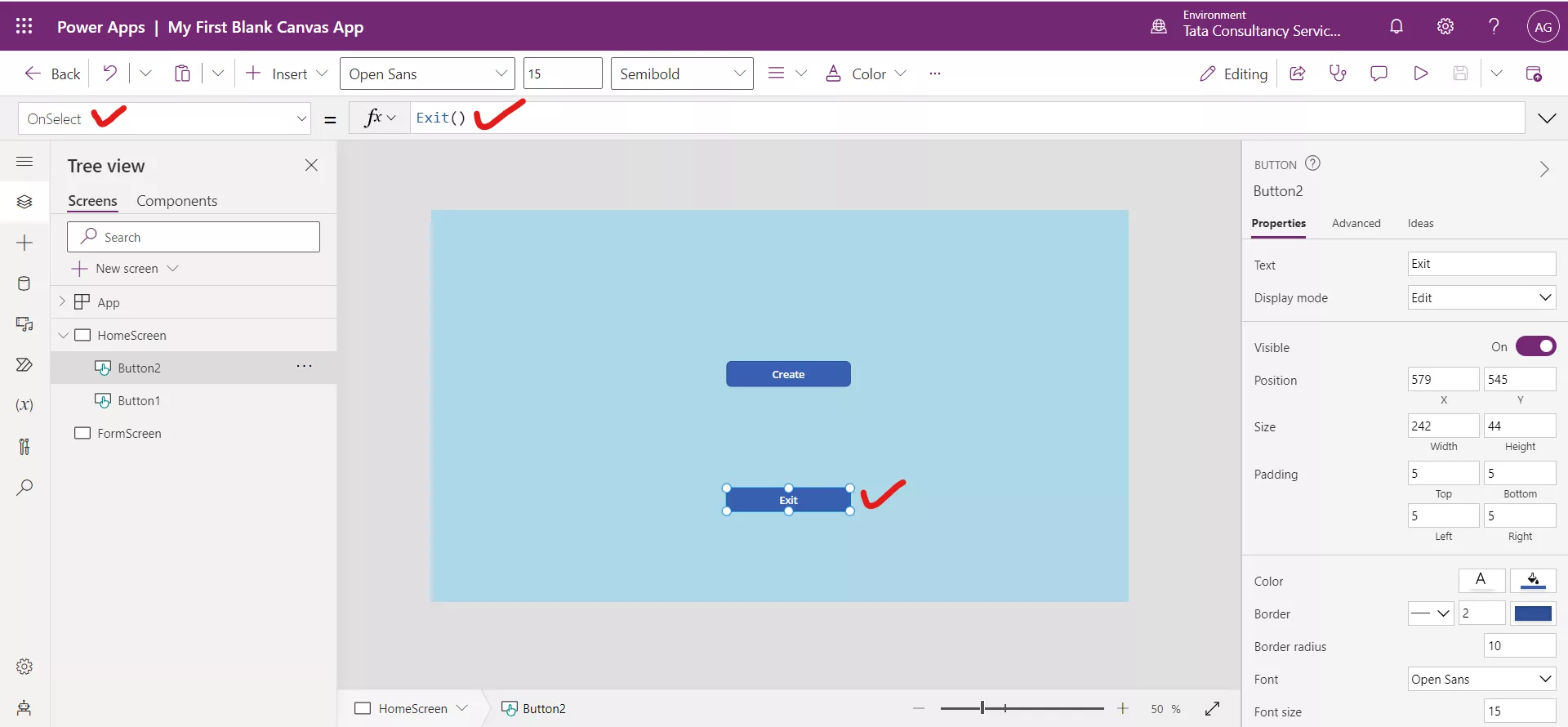Click the Share icon
Viewport: 1568px width, 727px height.
(x=1297, y=74)
